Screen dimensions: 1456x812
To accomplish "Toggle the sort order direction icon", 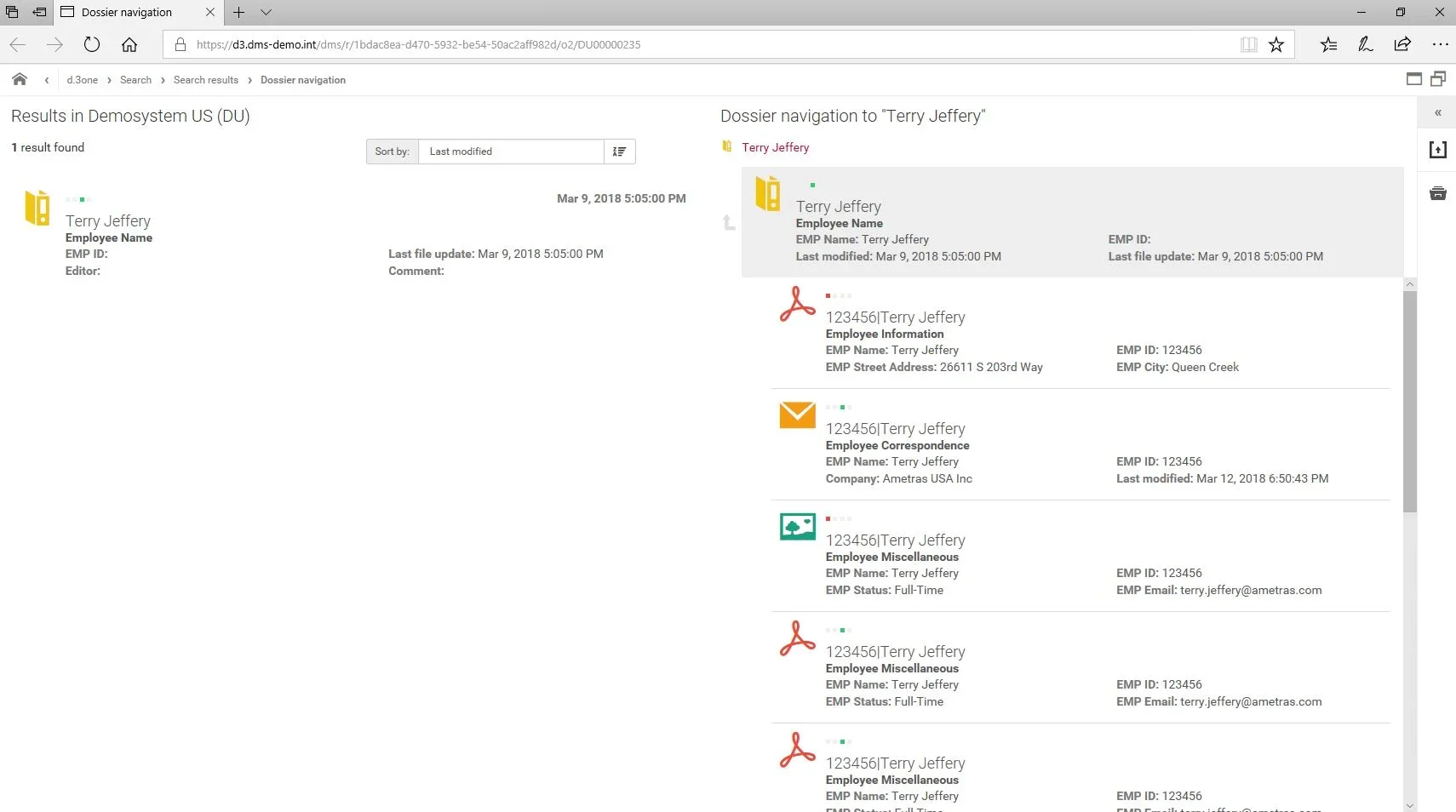I will pos(619,152).
